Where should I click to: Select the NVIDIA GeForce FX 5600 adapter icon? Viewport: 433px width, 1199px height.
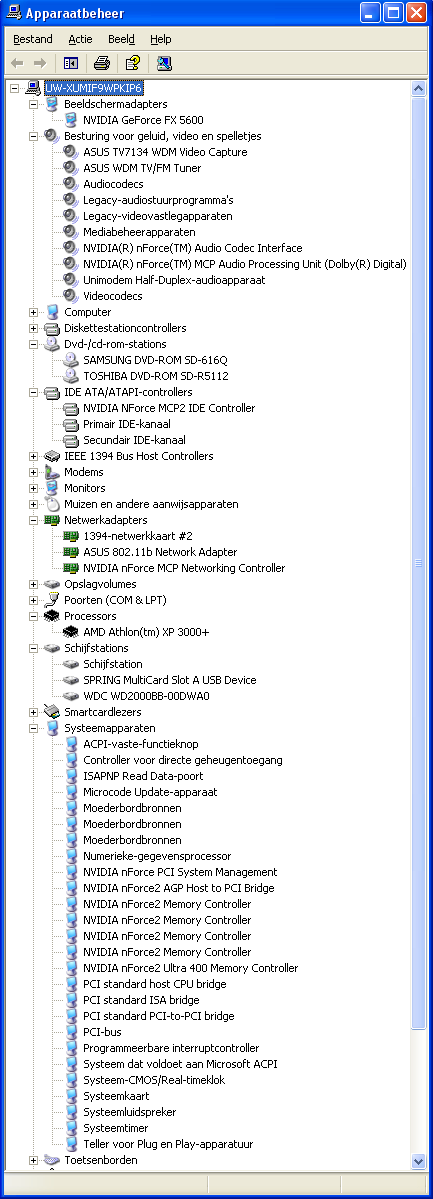(x=71, y=120)
